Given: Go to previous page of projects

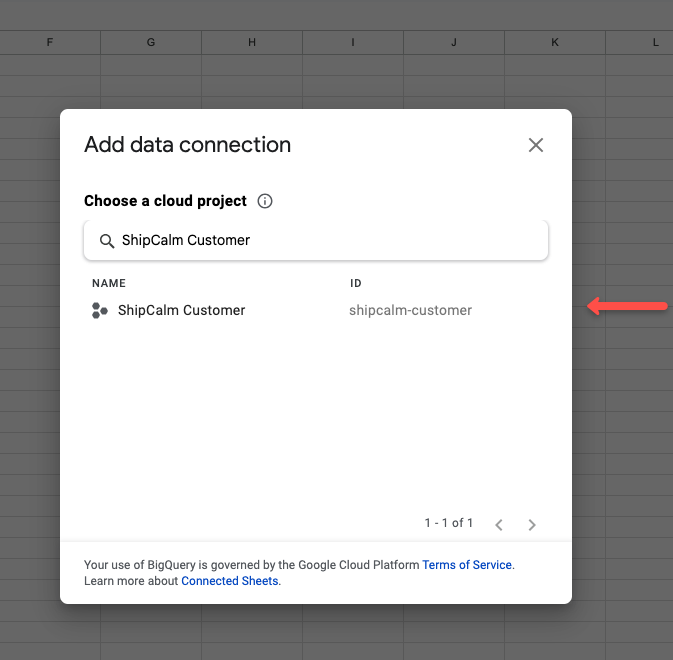Looking at the screenshot, I should [x=499, y=524].
